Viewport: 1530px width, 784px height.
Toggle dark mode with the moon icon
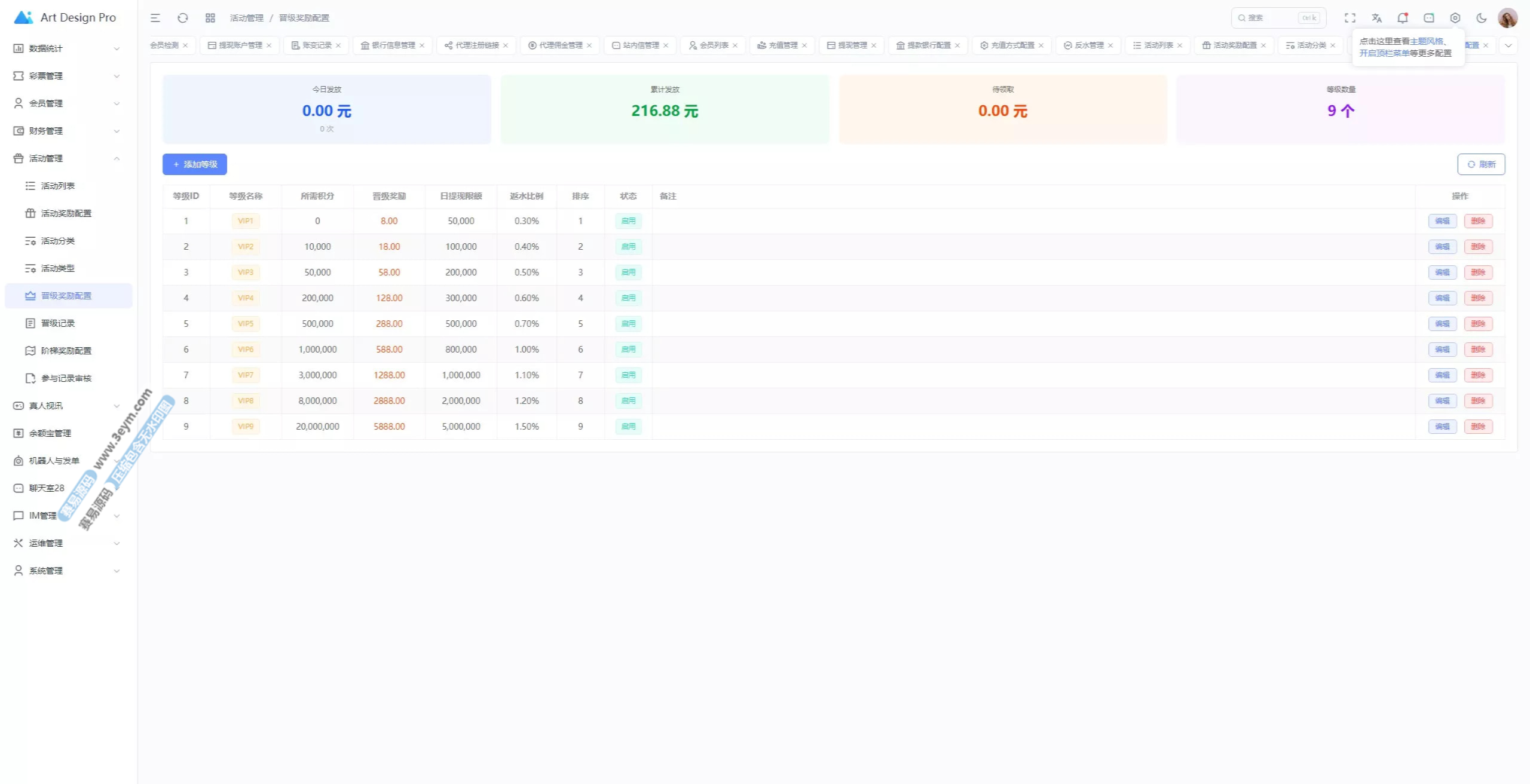coord(1482,18)
